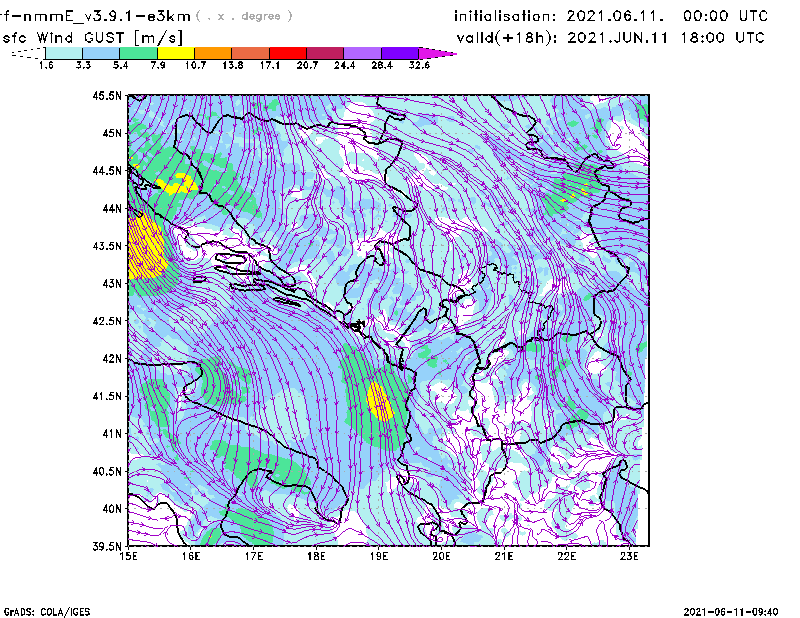Viewport: 800px width, 618px height.
Task: Click the 39.5N latitude label
Action: click(107, 546)
